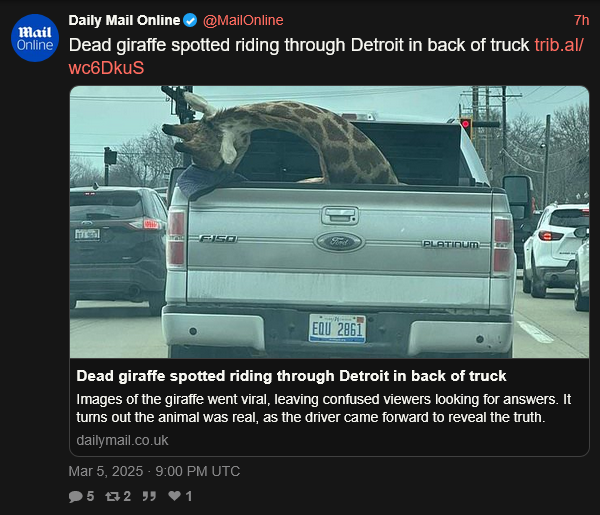Viewport: 600px width, 515px height.
Task: Click the quote post icon
Action: point(149,496)
